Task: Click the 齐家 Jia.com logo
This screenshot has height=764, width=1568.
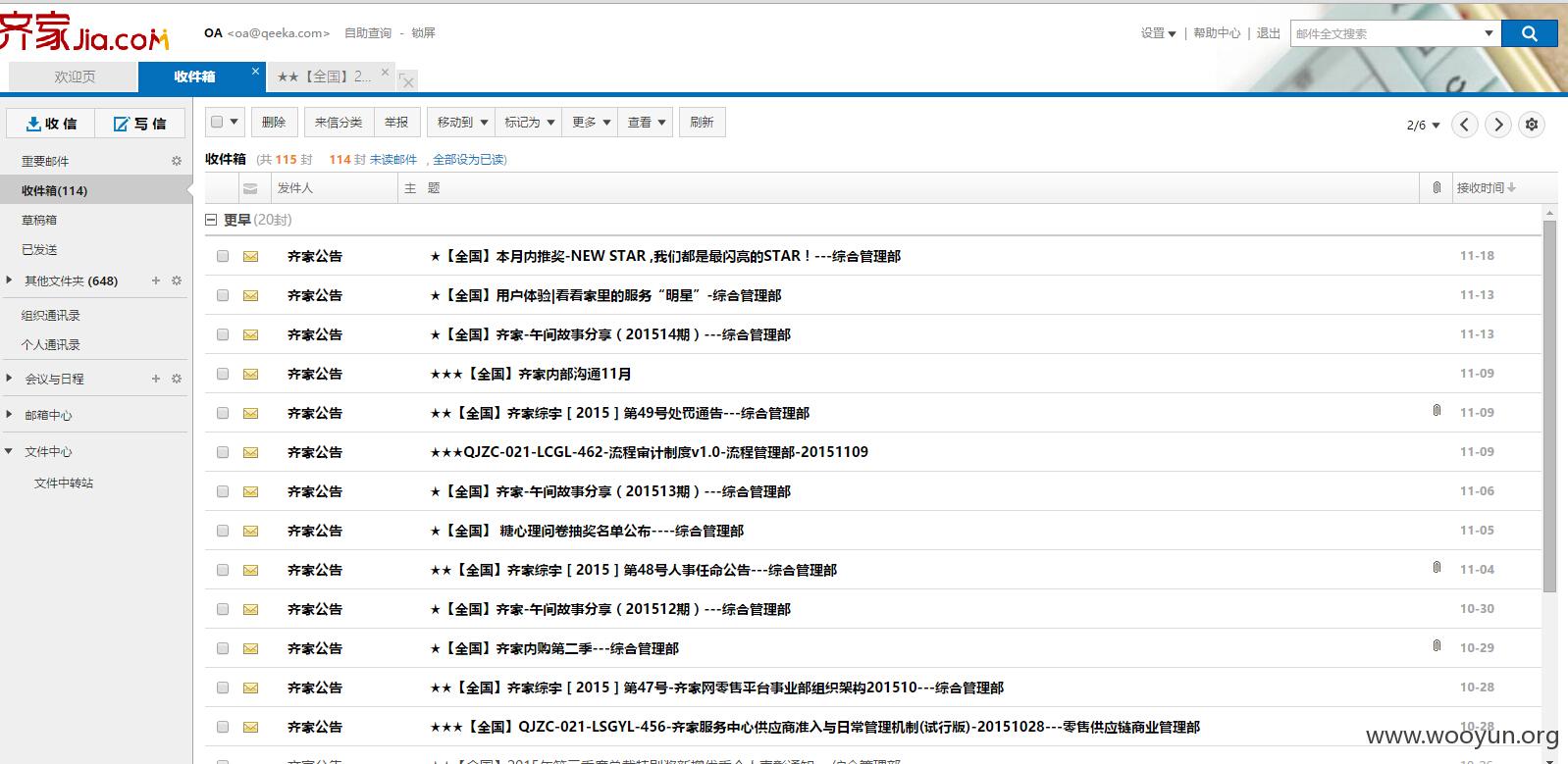Action: (x=84, y=33)
